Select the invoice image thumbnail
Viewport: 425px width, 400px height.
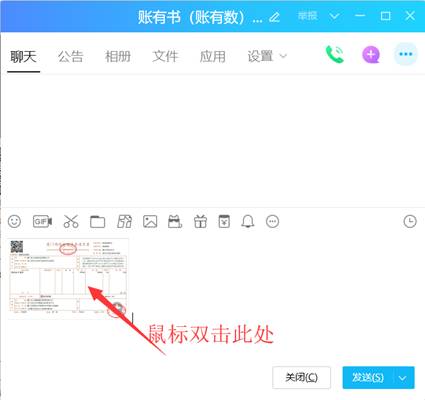pos(68,279)
